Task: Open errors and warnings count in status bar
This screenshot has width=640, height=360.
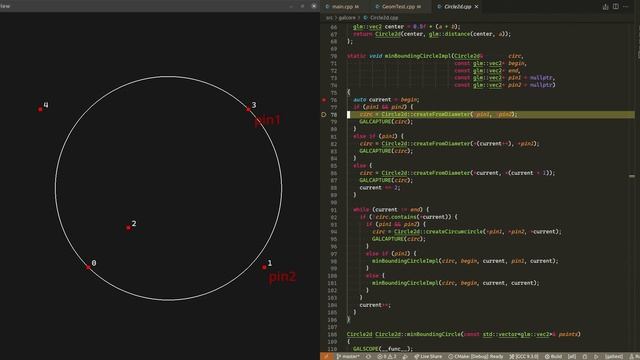Action: click(387, 356)
